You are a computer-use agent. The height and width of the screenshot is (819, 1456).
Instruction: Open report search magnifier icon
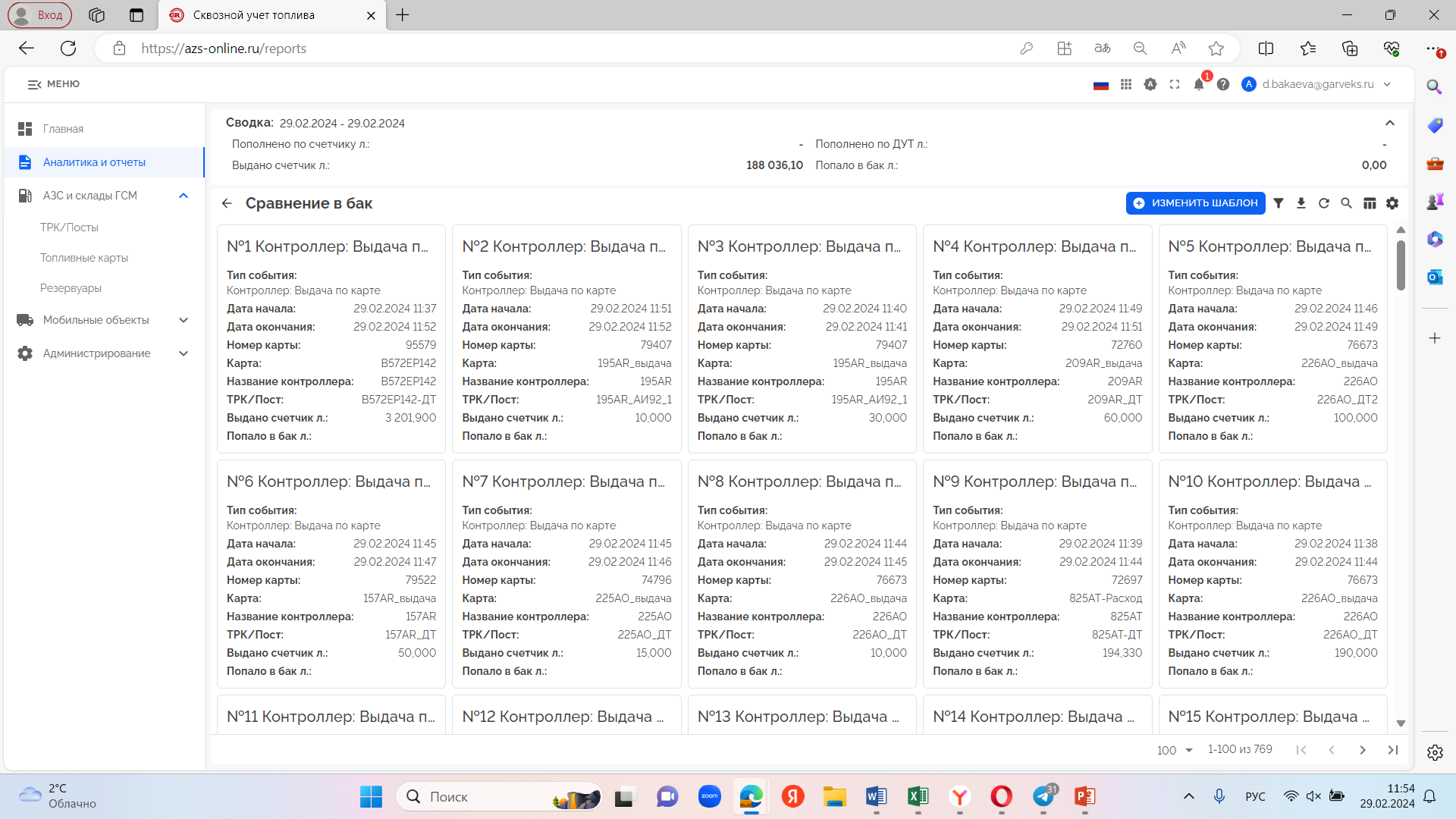click(1347, 203)
